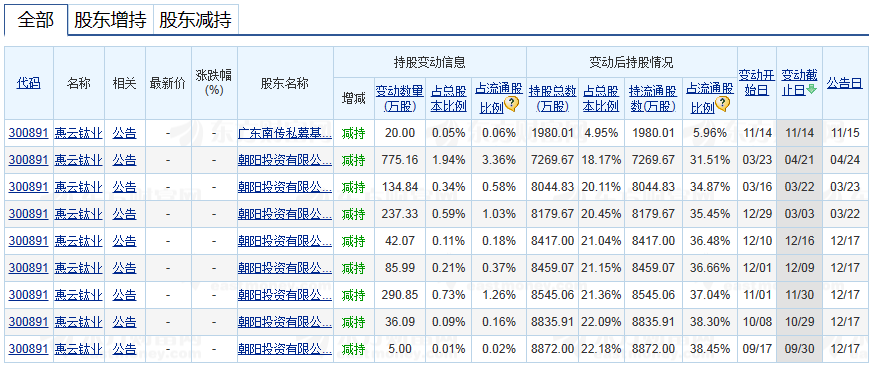This screenshot has height=366, width=871.
Task: Click the 3.36% cell
Action: click(499, 161)
